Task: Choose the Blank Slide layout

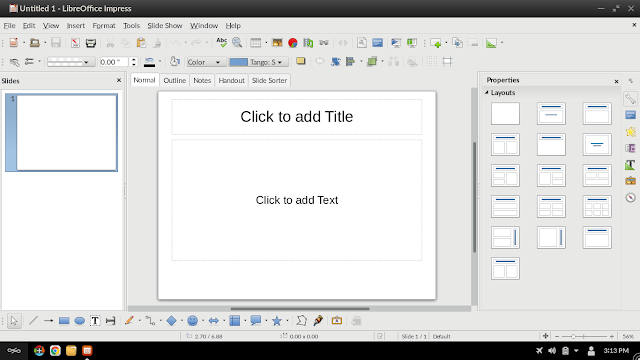Action: pyautogui.click(x=505, y=113)
